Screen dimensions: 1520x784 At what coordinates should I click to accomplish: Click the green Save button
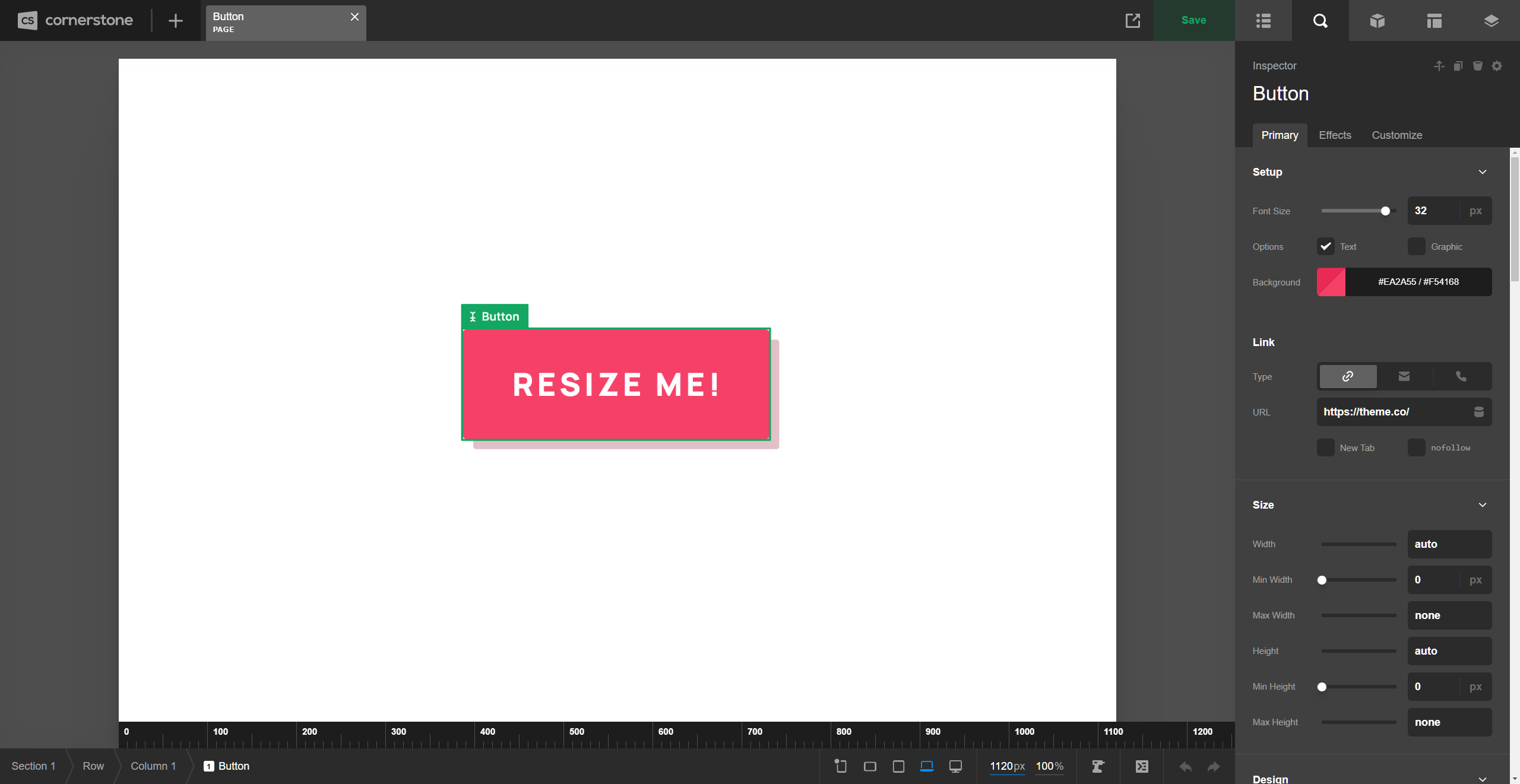(1193, 21)
